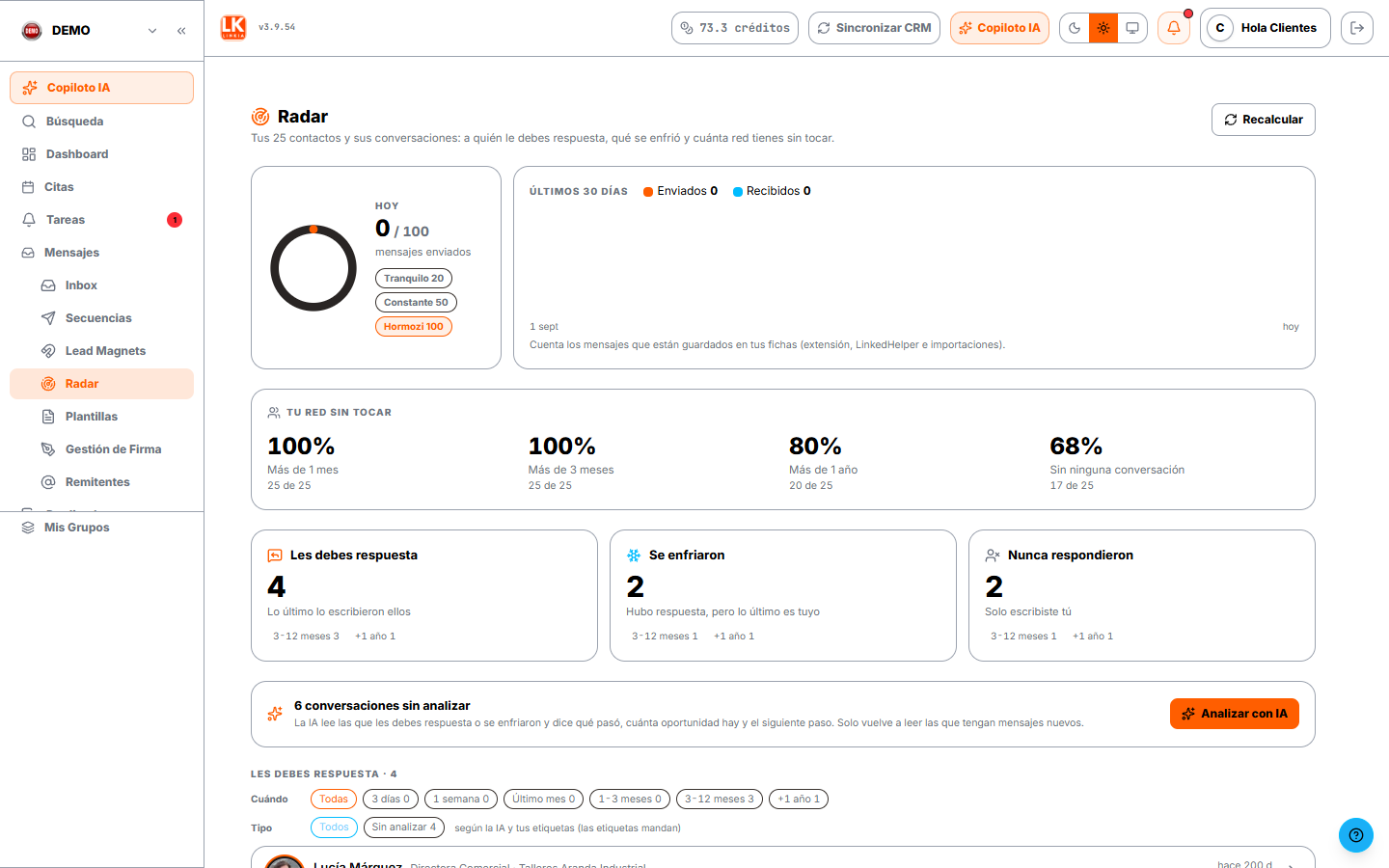
Task: Click the LK logo icon
Action: [x=233, y=28]
